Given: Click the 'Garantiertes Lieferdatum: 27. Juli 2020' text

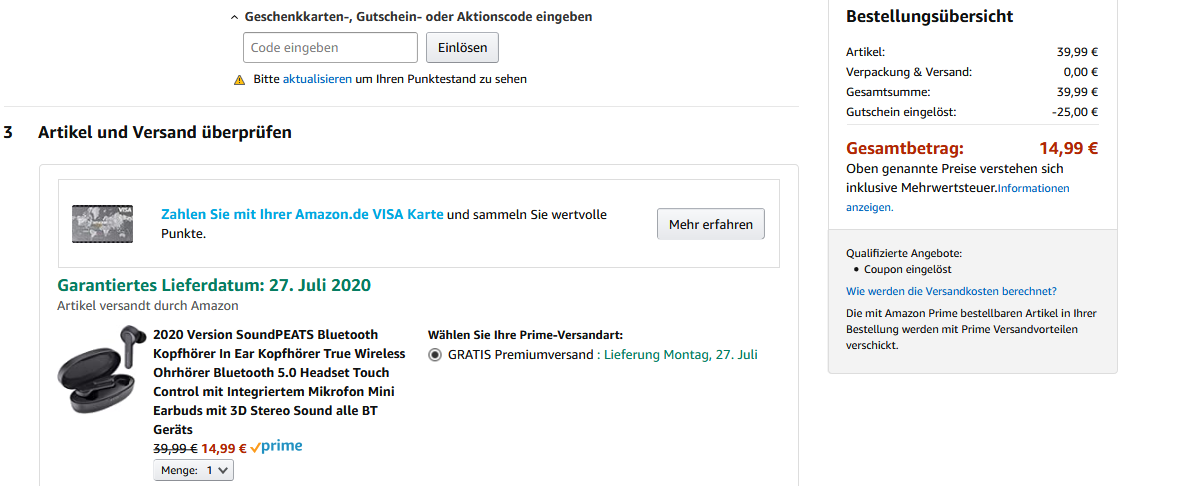Looking at the screenshot, I should pyautogui.click(x=214, y=286).
